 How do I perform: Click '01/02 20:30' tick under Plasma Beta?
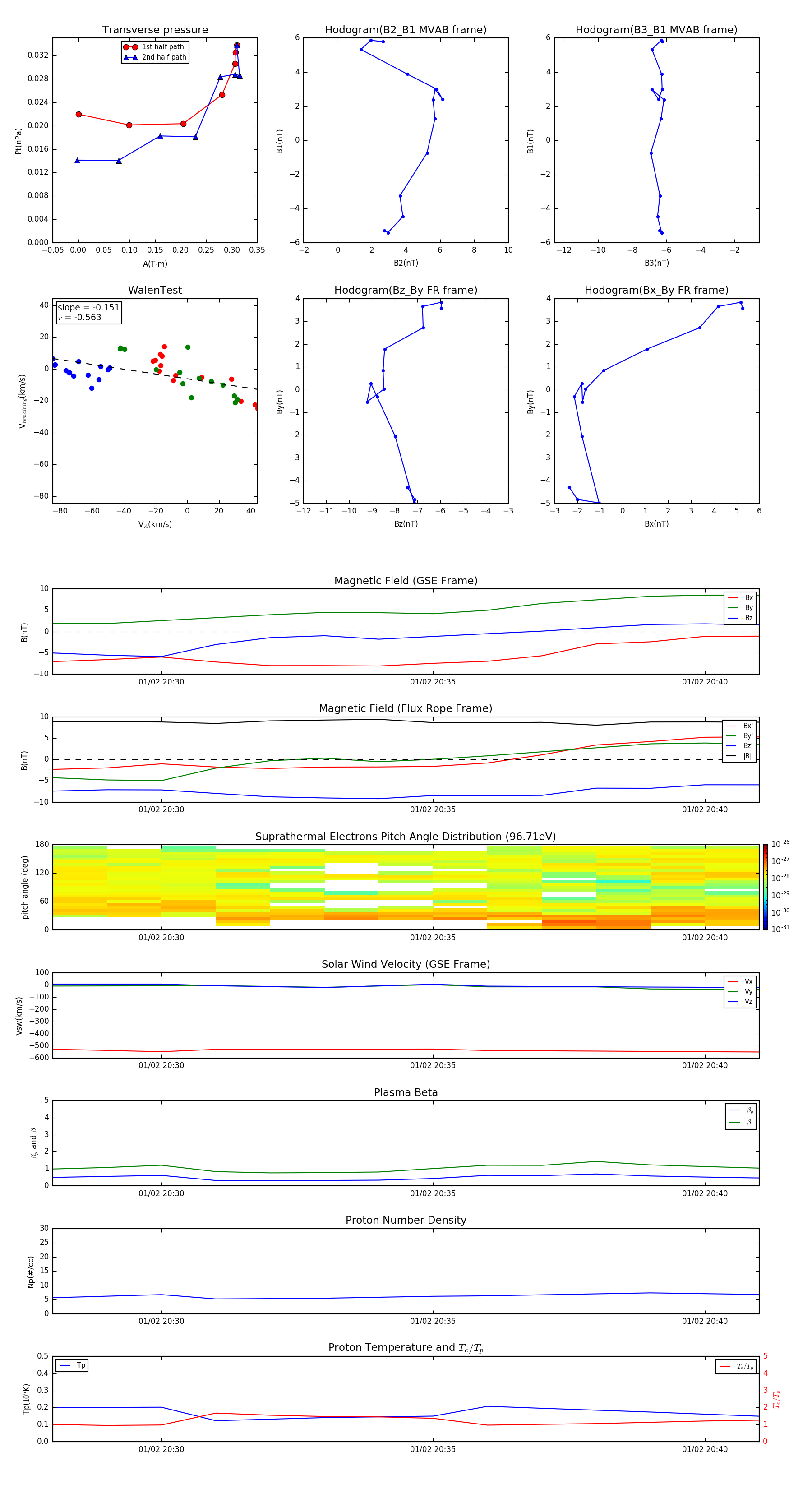(x=161, y=1193)
